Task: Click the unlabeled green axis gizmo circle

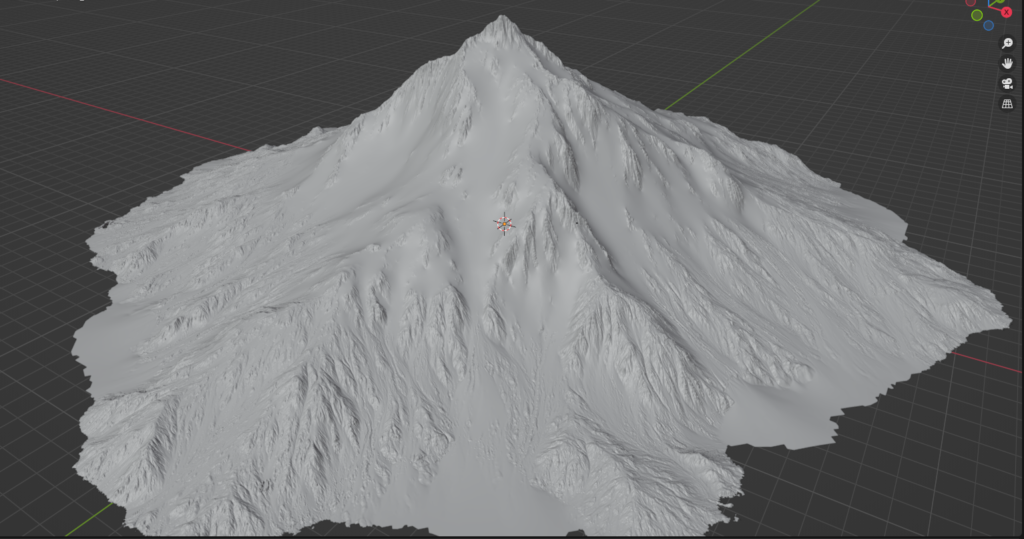Action: [x=977, y=15]
